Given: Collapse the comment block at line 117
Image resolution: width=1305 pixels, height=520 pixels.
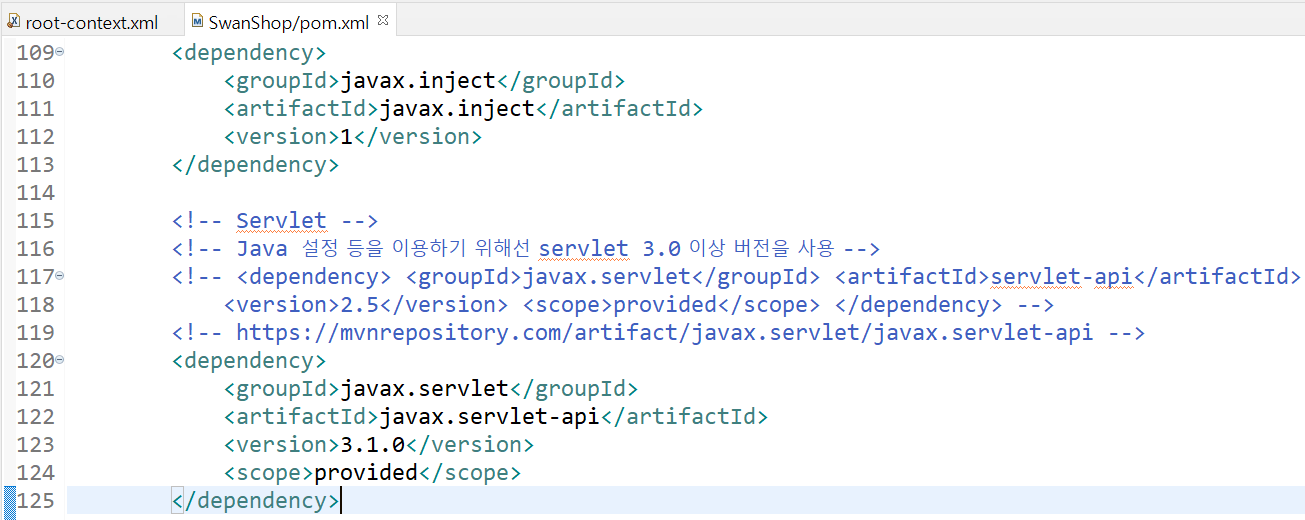Looking at the screenshot, I should [60, 275].
